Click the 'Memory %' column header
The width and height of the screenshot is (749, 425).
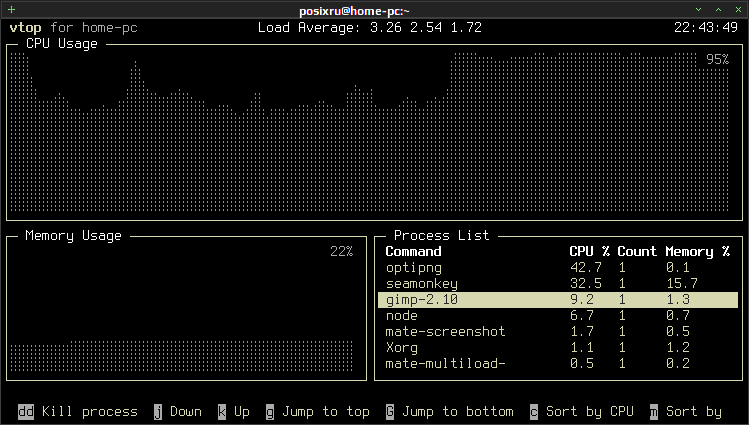pos(697,251)
